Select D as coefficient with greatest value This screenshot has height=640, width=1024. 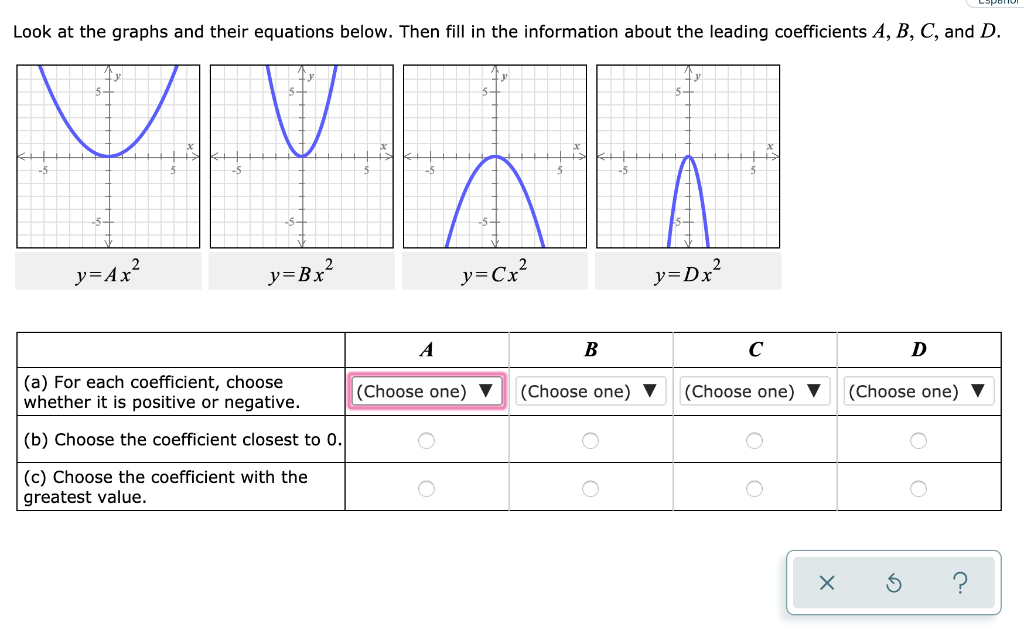pyautogui.click(x=918, y=488)
